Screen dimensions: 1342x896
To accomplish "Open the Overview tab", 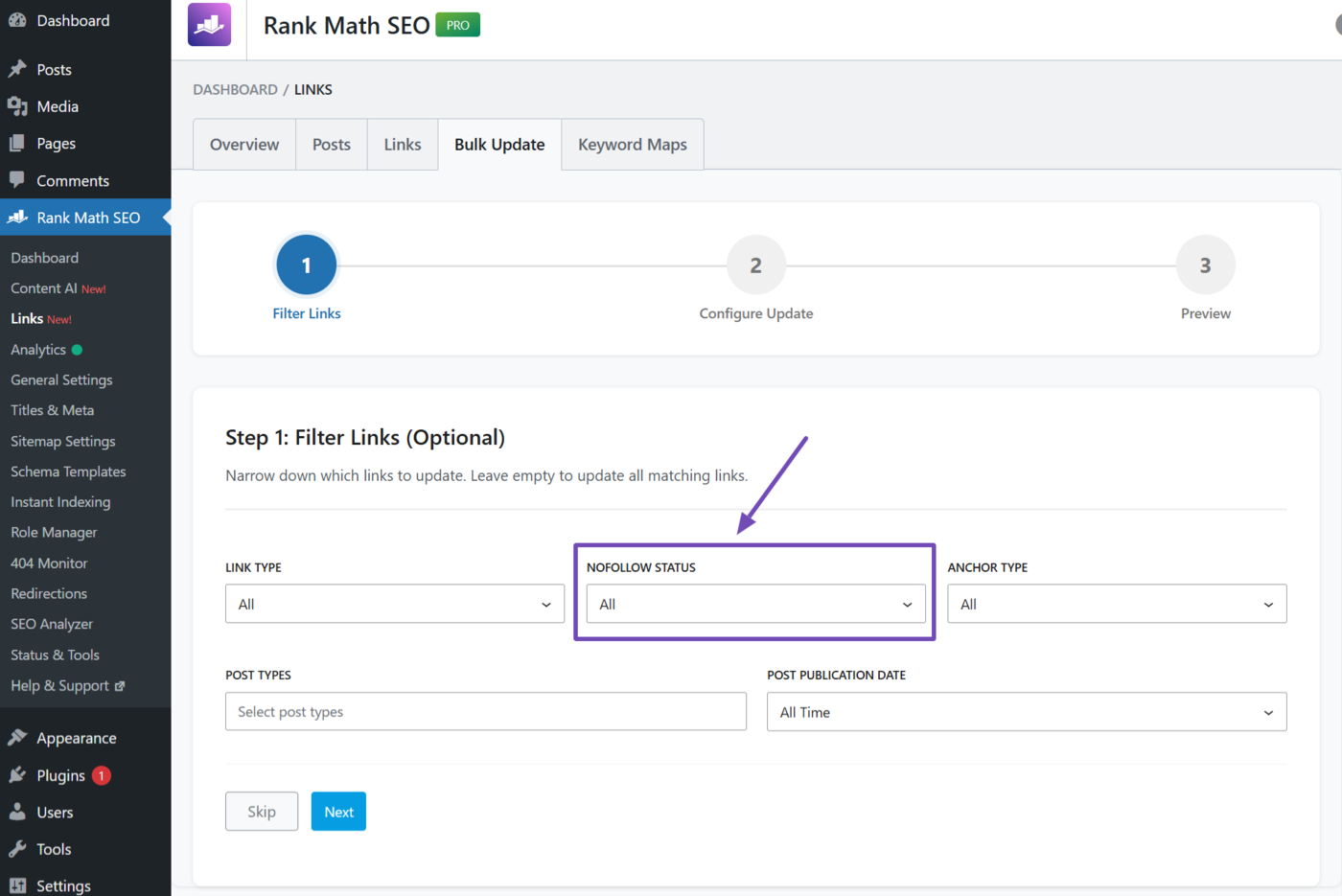I will tap(243, 144).
